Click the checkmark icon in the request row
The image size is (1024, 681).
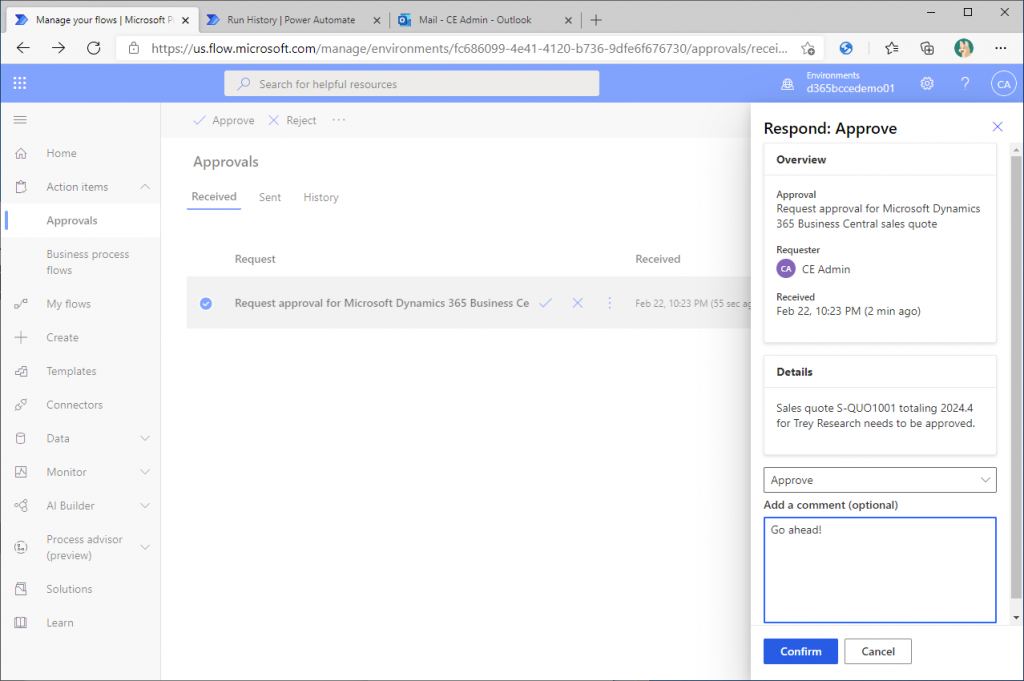click(545, 303)
